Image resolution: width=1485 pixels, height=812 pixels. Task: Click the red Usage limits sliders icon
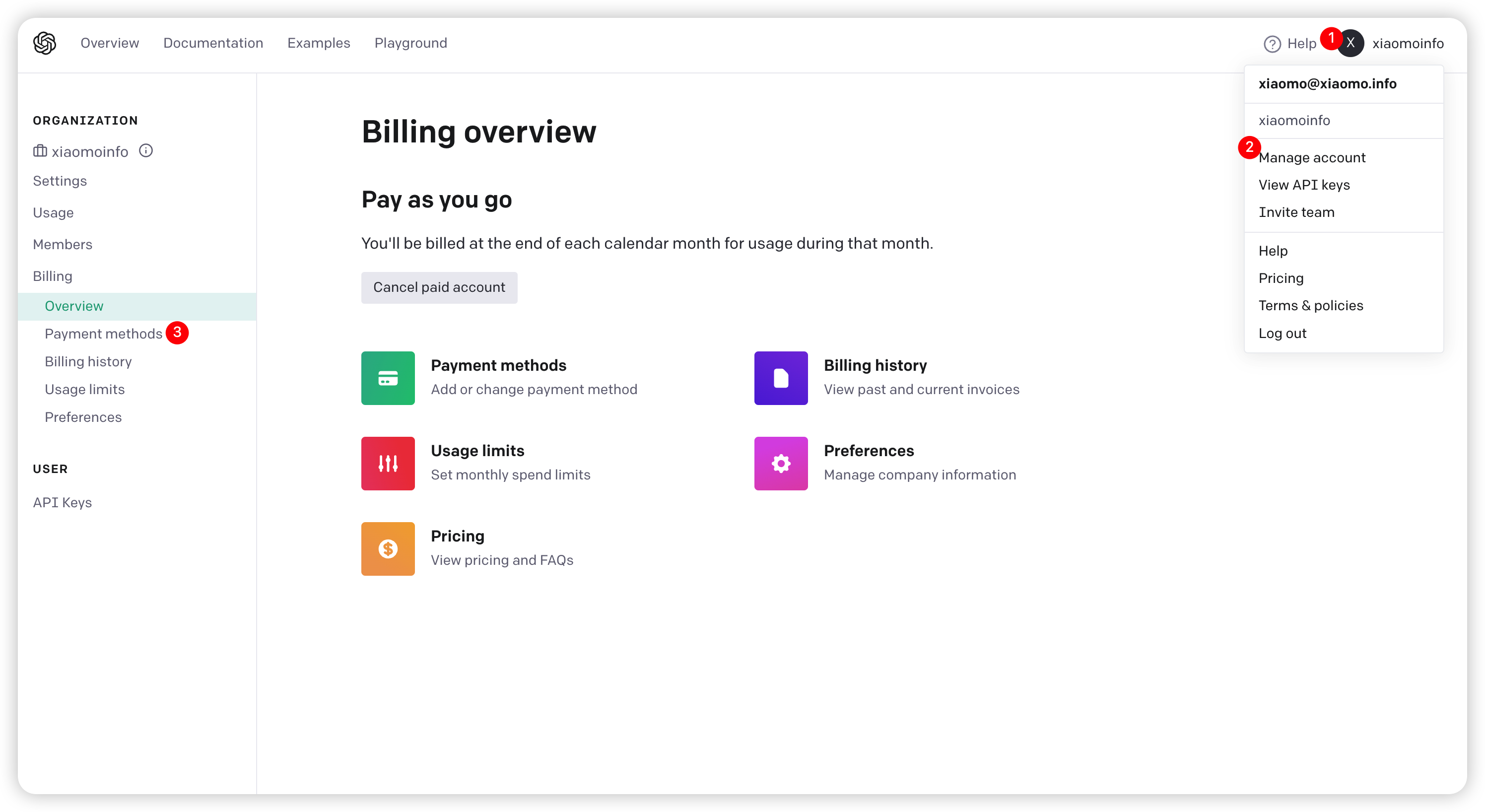(x=388, y=464)
